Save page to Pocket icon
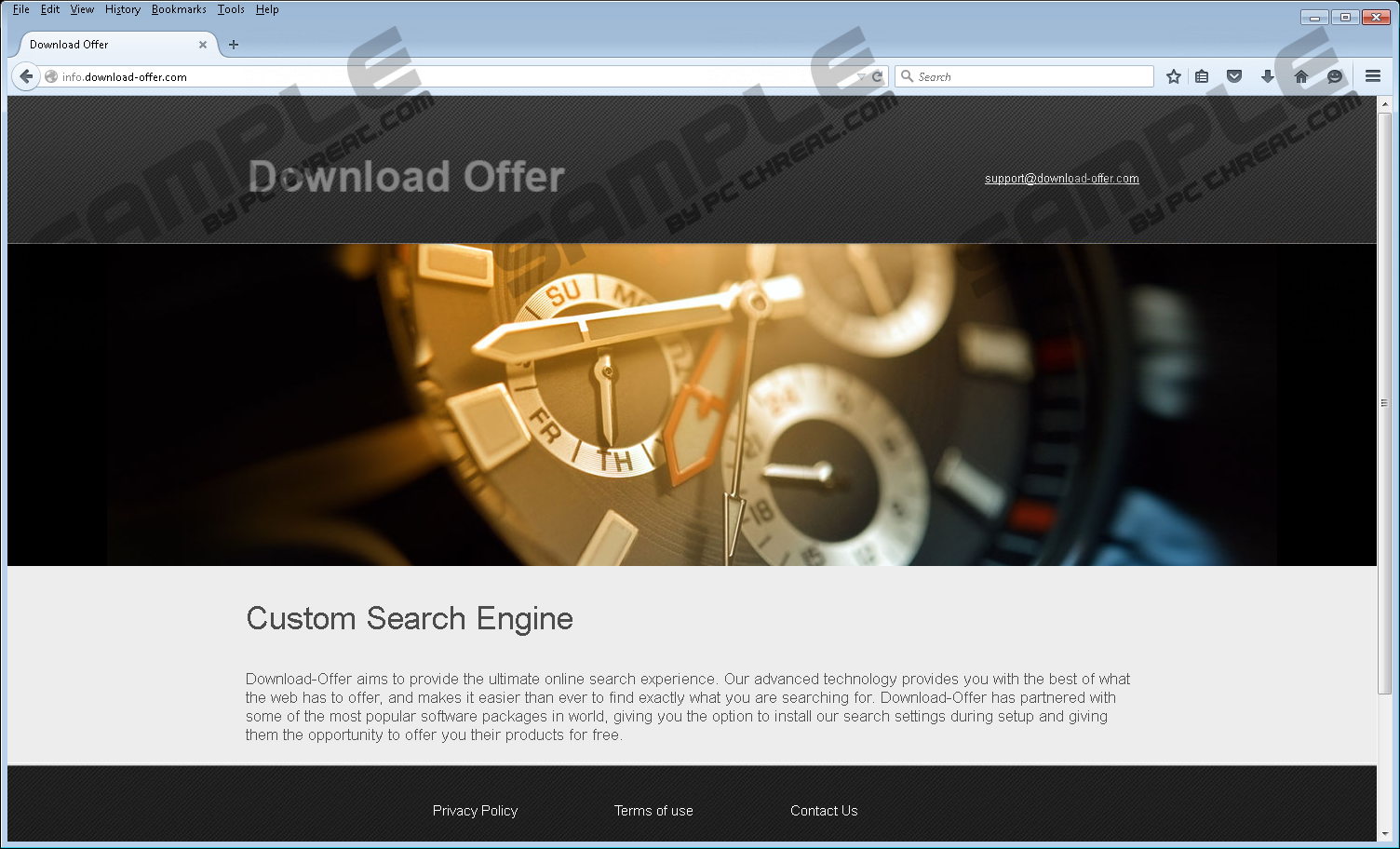1400x849 pixels. pos(1234,76)
